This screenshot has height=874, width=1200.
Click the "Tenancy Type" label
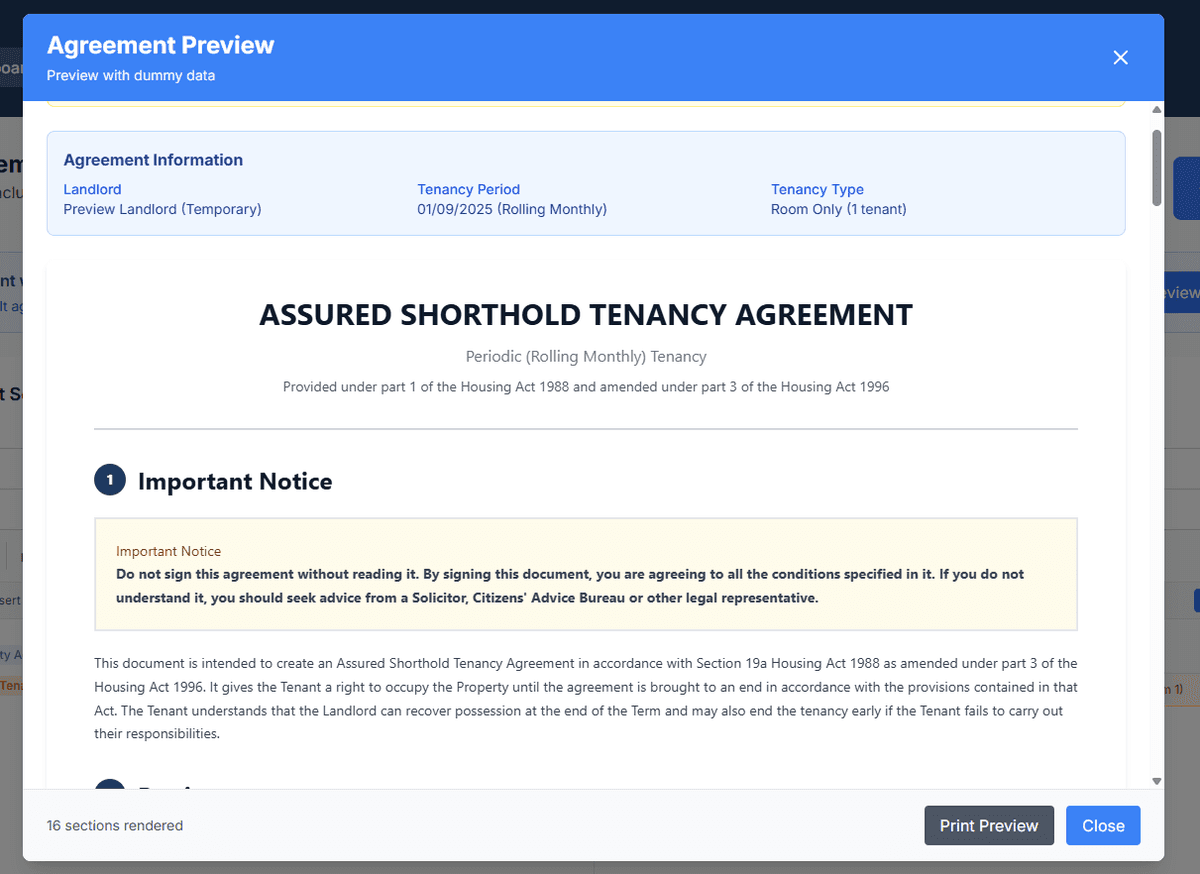click(x=817, y=189)
